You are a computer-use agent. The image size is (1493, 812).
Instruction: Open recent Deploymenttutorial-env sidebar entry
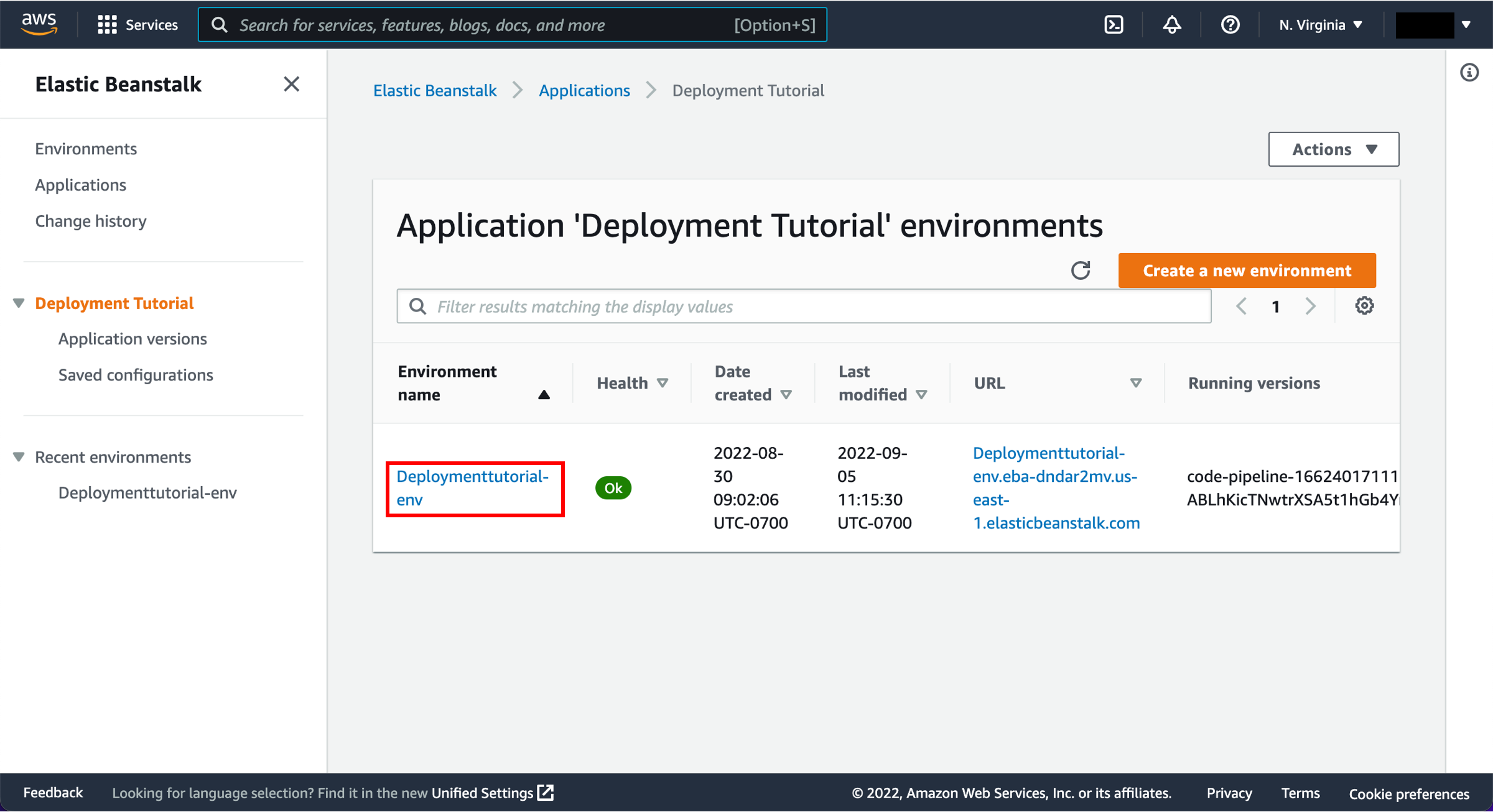point(147,492)
